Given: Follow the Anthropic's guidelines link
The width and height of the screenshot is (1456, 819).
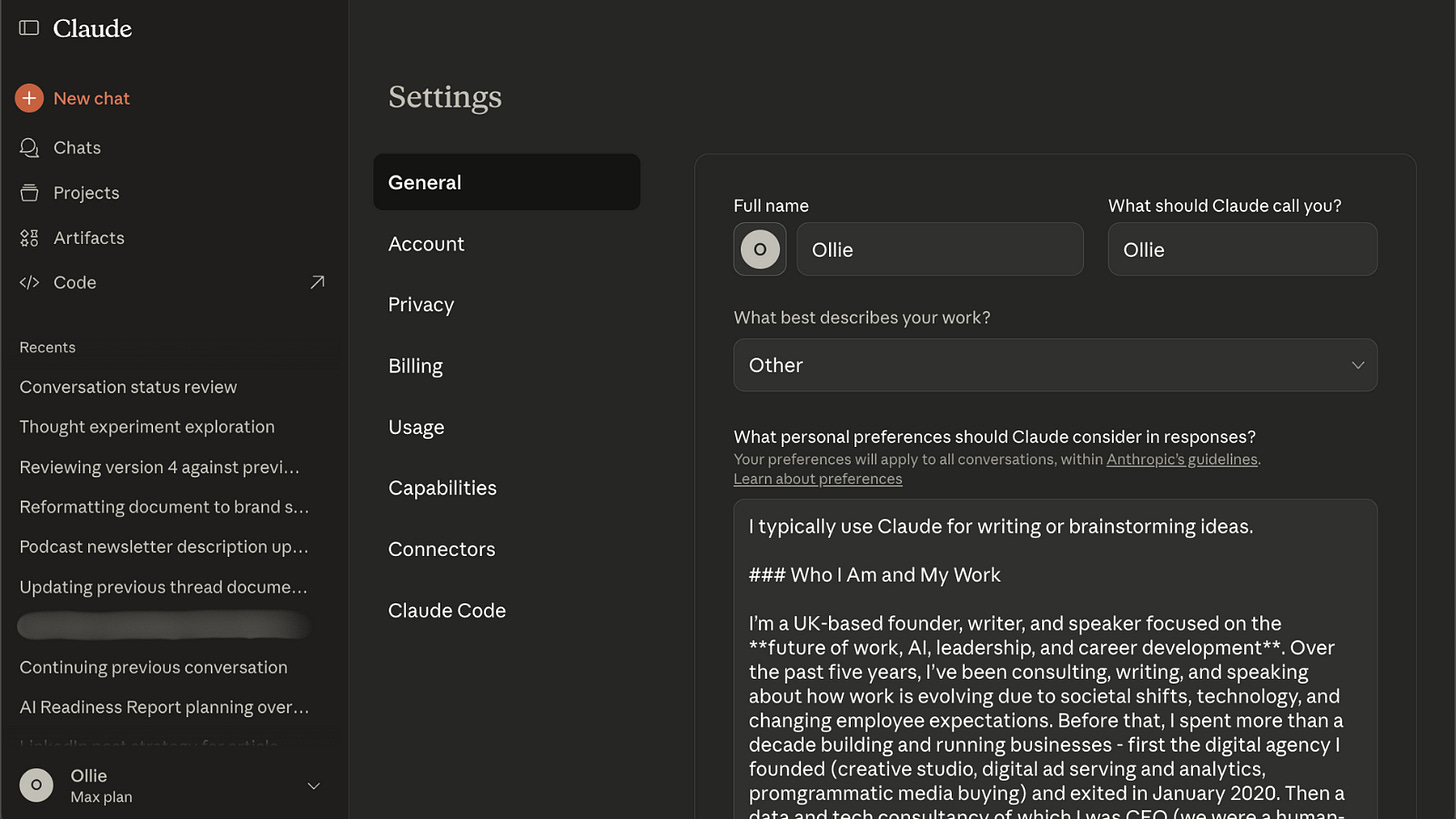Looking at the screenshot, I should point(1181,460).
